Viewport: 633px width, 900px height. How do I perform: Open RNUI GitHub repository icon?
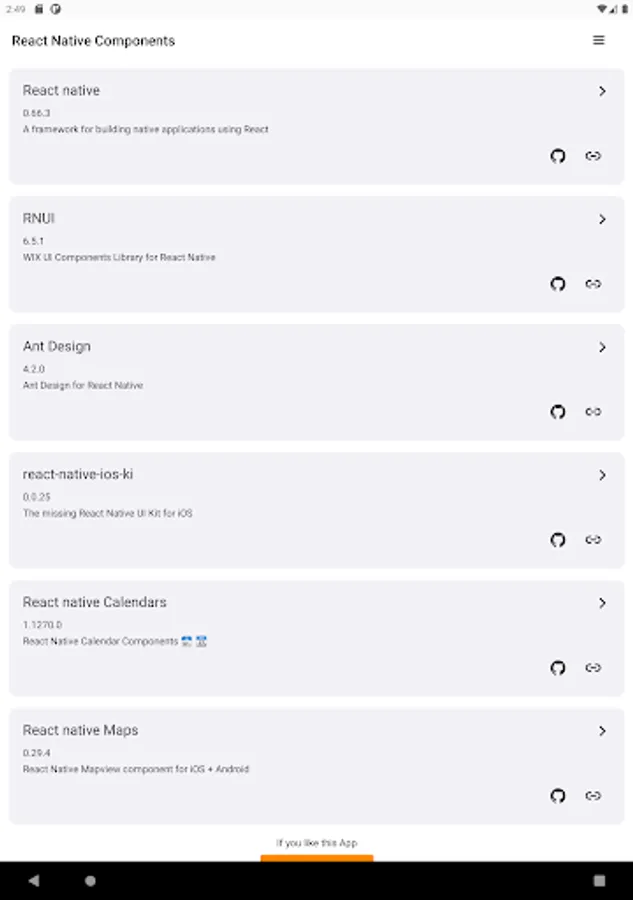pos(558,284)
